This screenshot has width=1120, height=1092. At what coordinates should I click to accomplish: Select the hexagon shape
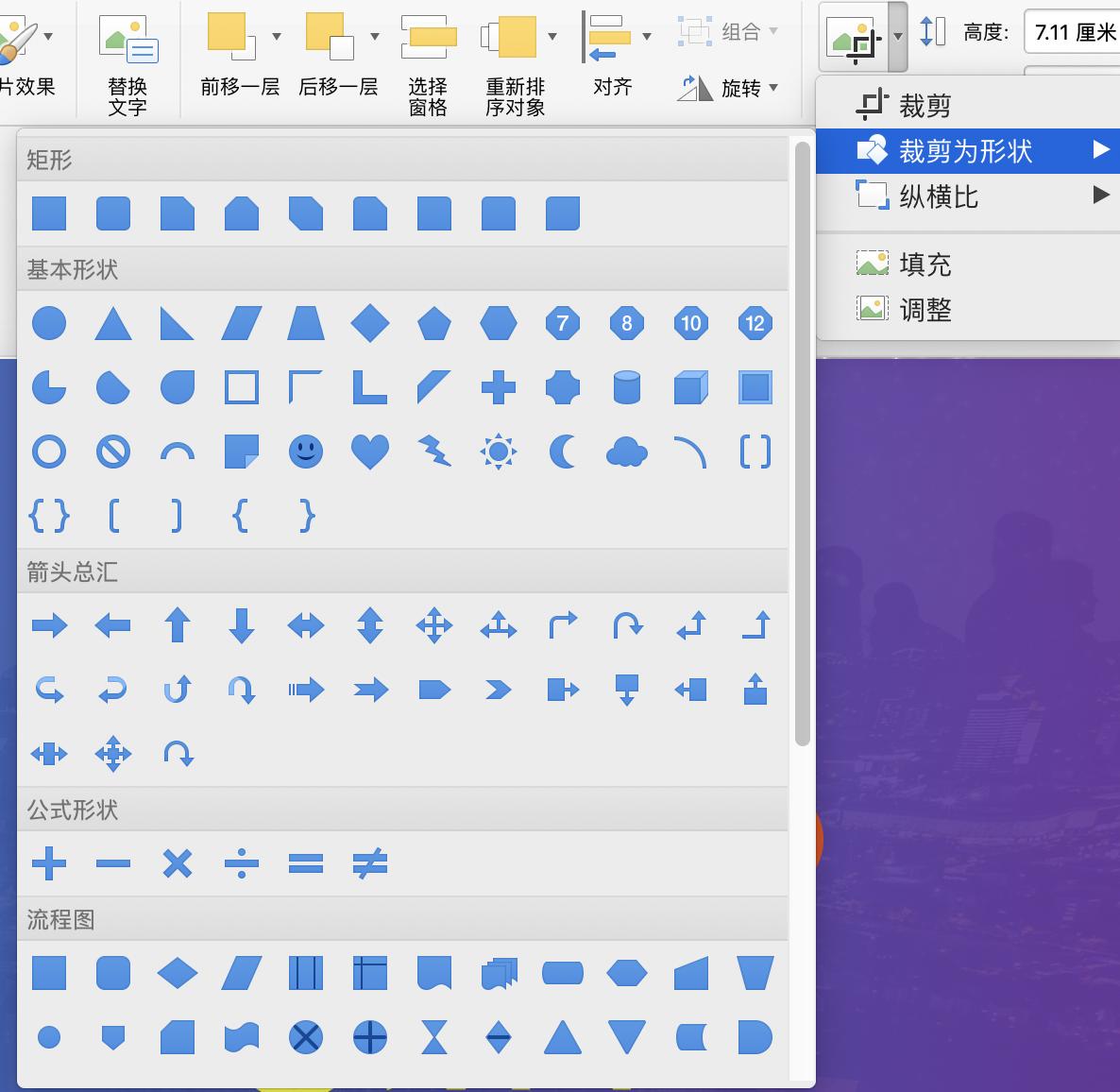[499, 323]
